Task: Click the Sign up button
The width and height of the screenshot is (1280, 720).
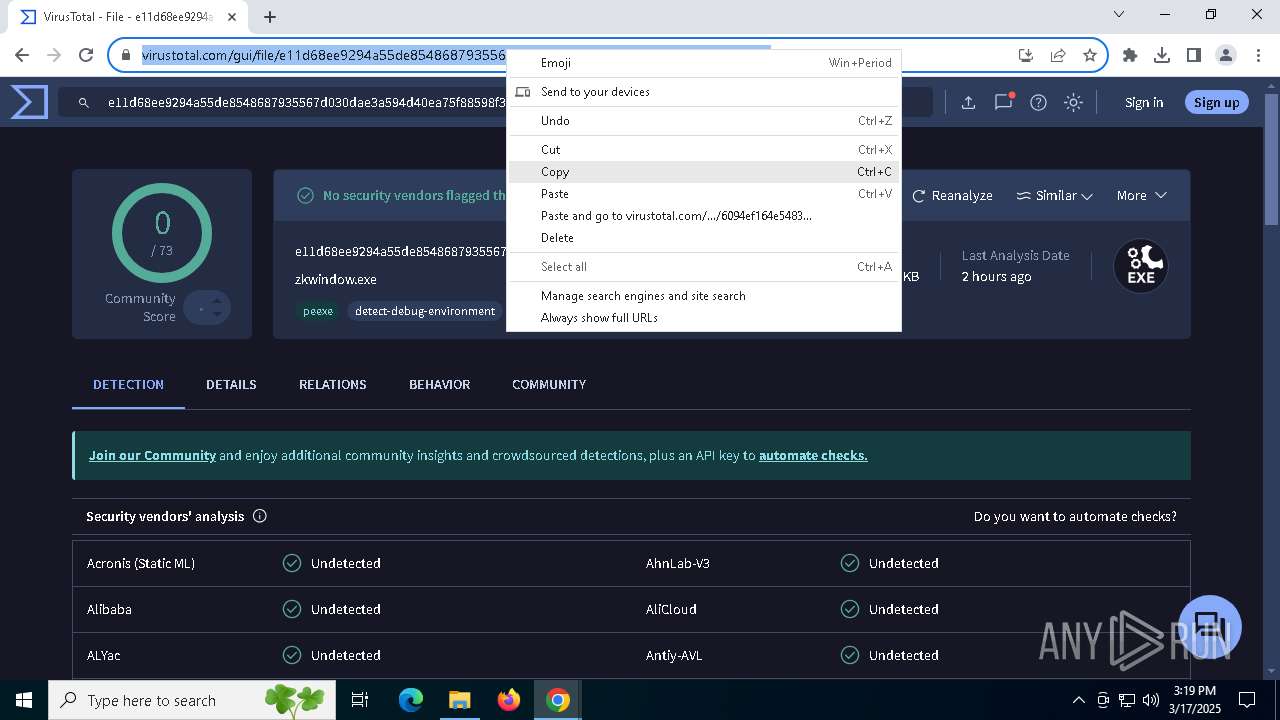Action: pos(1216,102)
